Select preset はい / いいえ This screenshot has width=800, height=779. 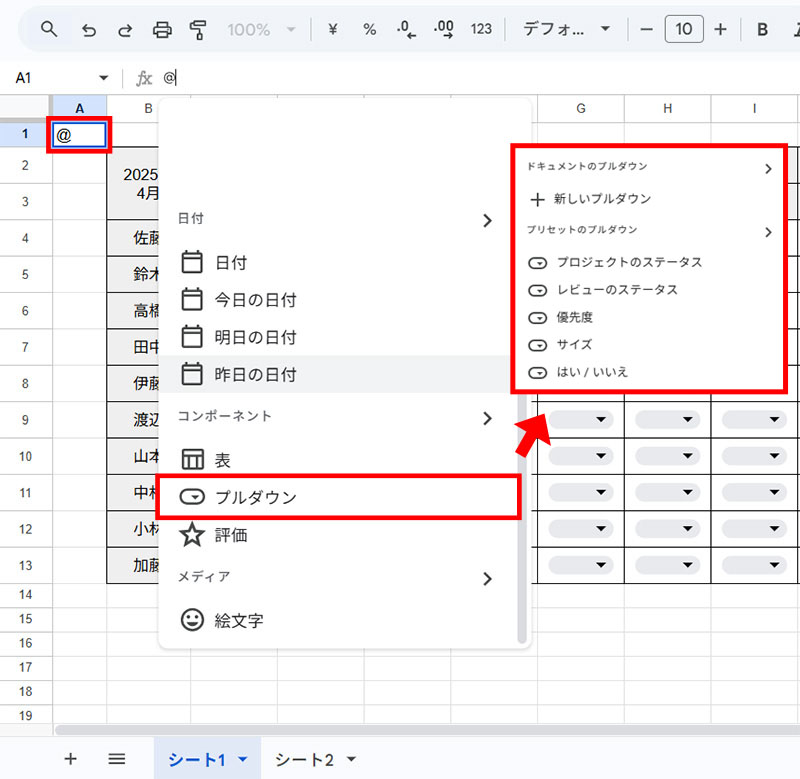pyautogui.click(x=649, y=372)
